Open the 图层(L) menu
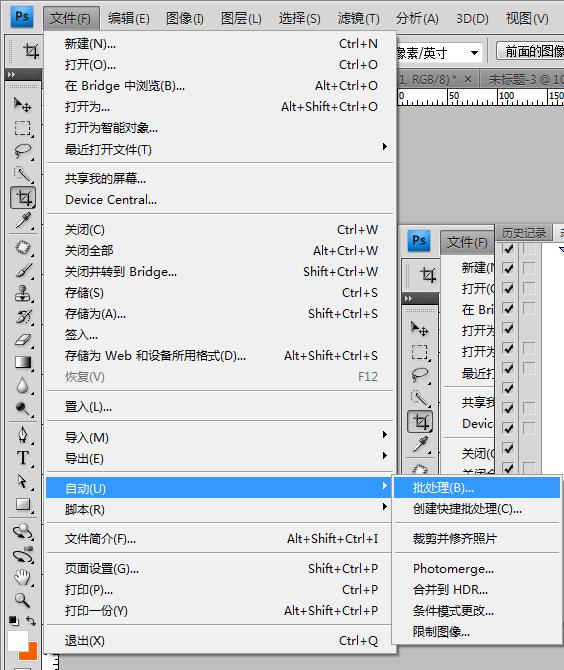 pos(241,18)
